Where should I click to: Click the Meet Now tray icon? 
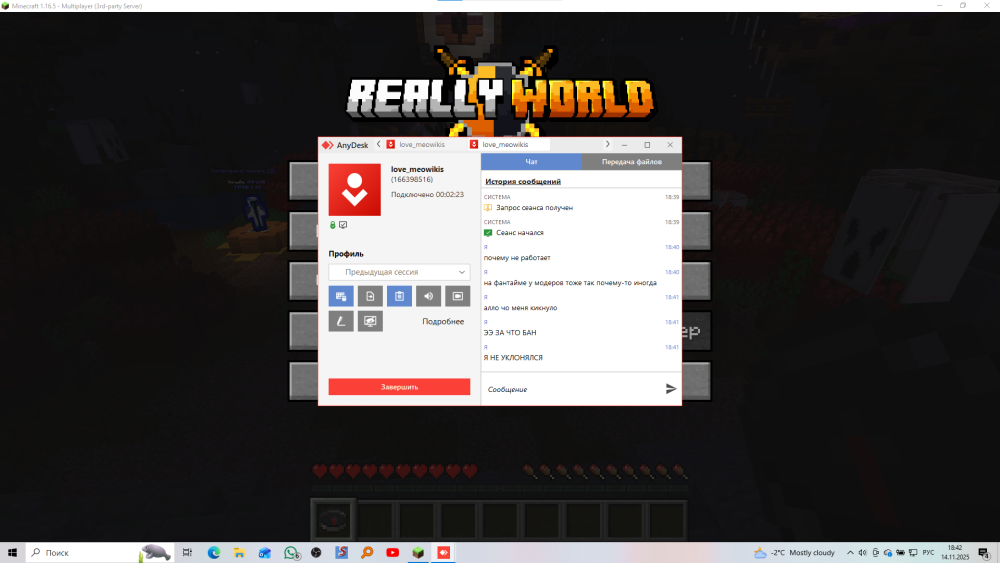[876, 553]
